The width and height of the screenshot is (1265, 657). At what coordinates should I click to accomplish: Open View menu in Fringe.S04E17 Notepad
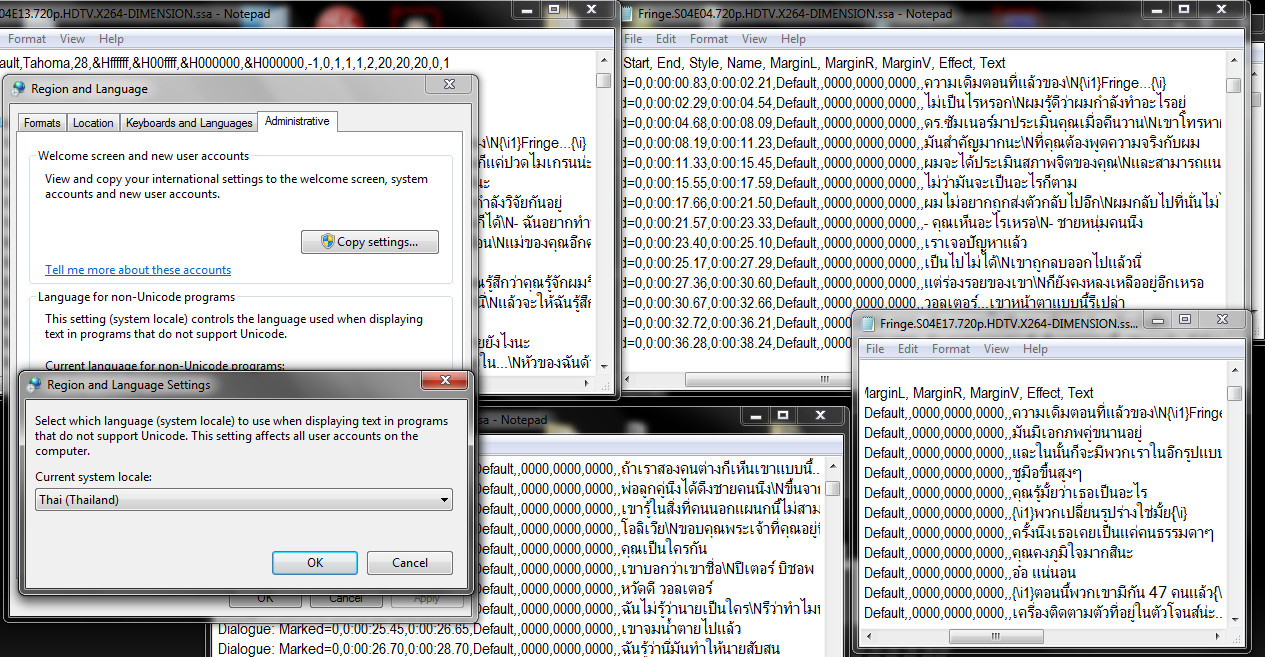click(997, 349)
